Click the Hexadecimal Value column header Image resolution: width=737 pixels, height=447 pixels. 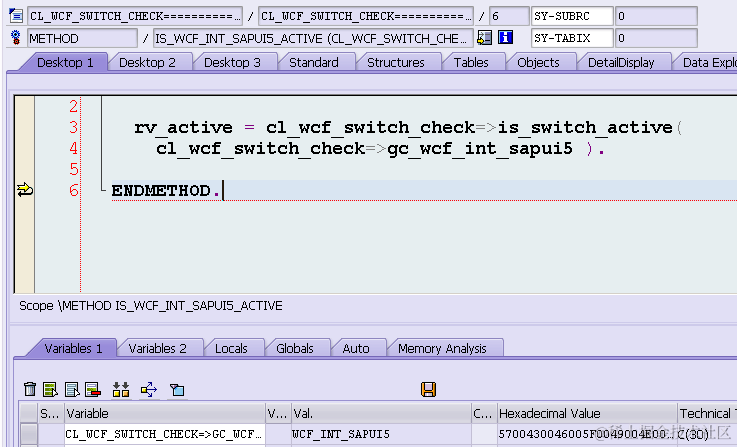(x=587, y=413)
